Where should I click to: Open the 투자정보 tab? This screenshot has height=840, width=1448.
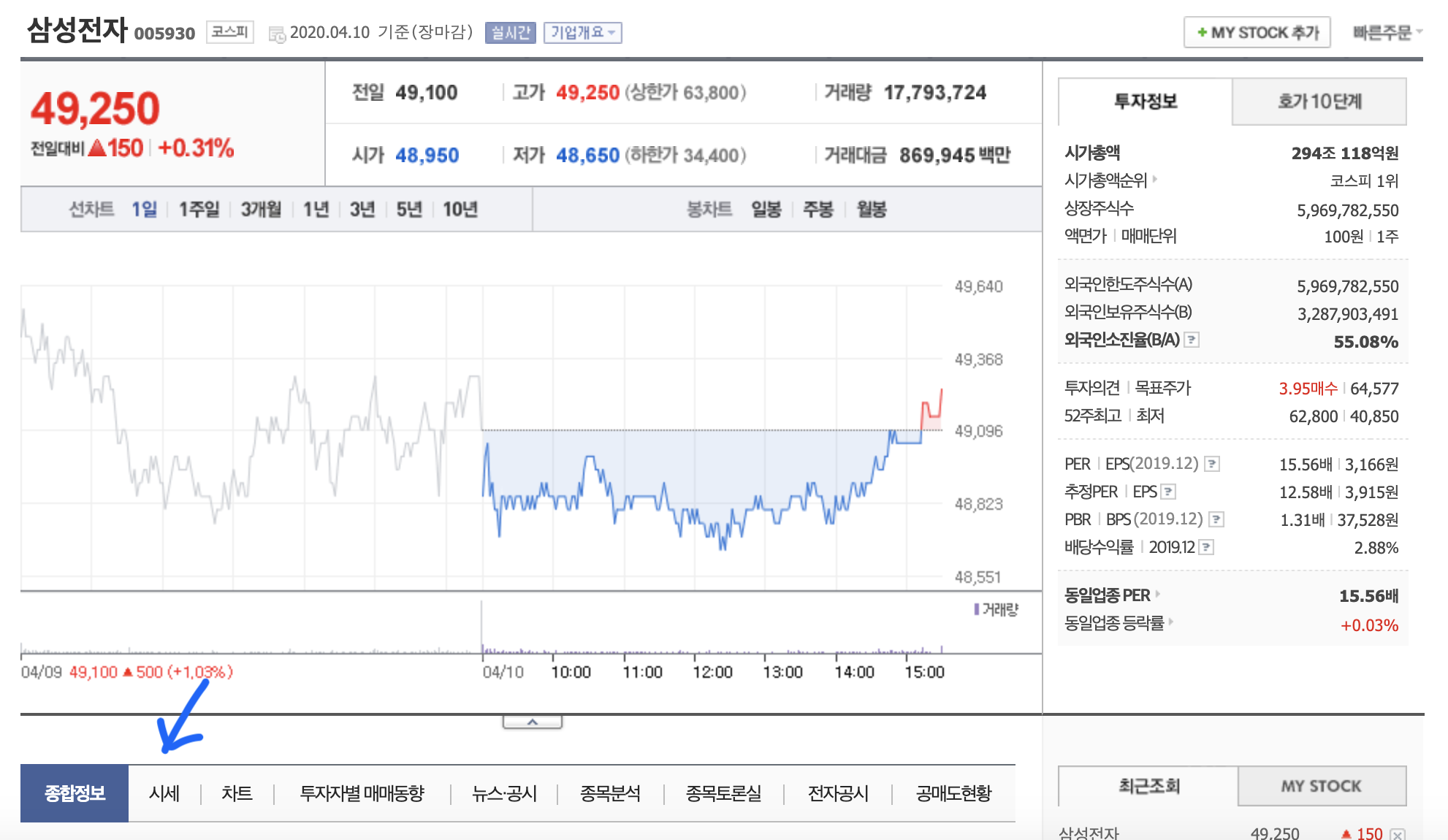click(x=1146, y=102)
